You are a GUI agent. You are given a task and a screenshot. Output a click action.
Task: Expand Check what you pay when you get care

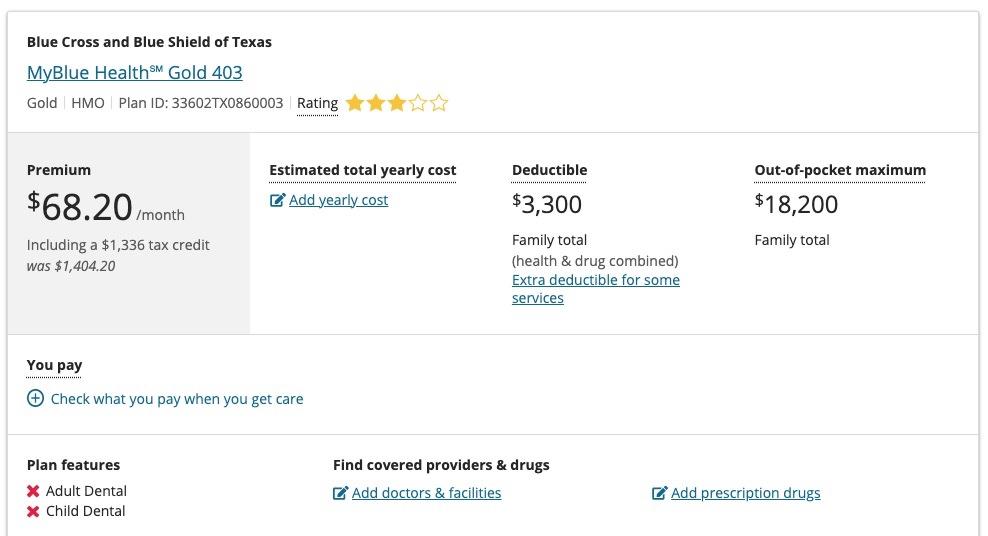click(x=177, y=399)
